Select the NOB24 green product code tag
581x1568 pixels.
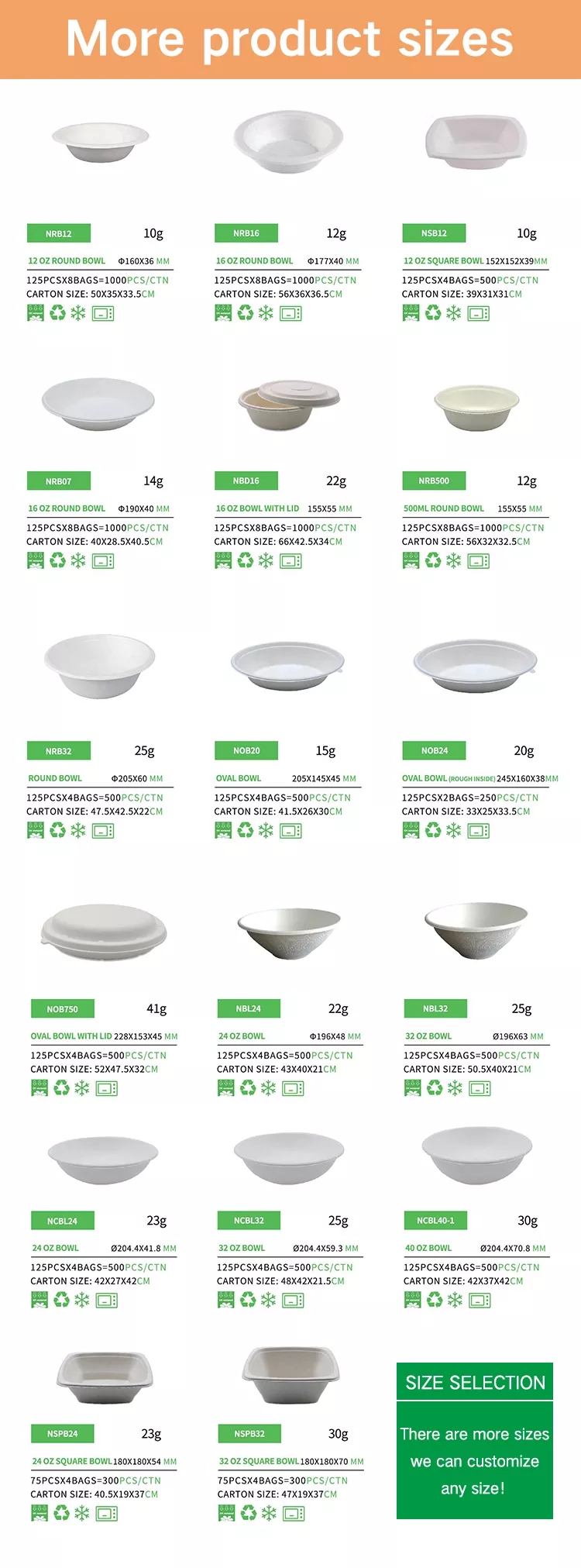tap(435, 750)
